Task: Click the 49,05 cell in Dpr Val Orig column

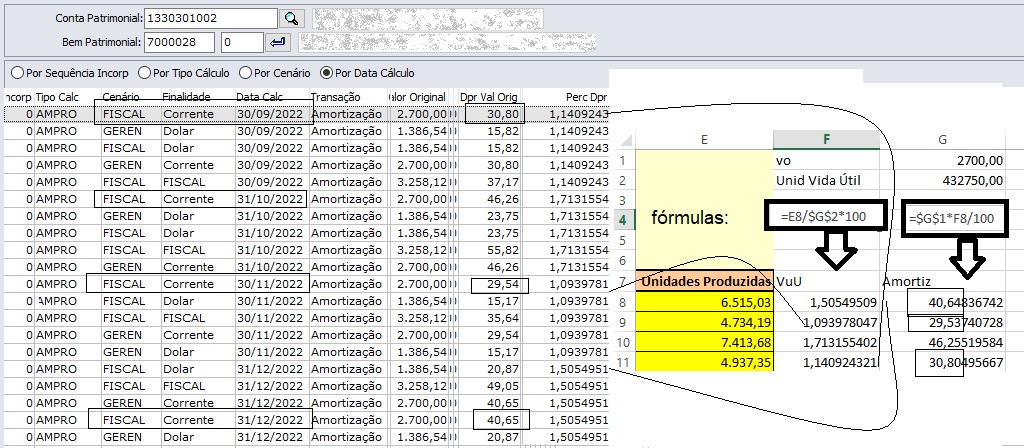Action: click(x=506, y=385)
